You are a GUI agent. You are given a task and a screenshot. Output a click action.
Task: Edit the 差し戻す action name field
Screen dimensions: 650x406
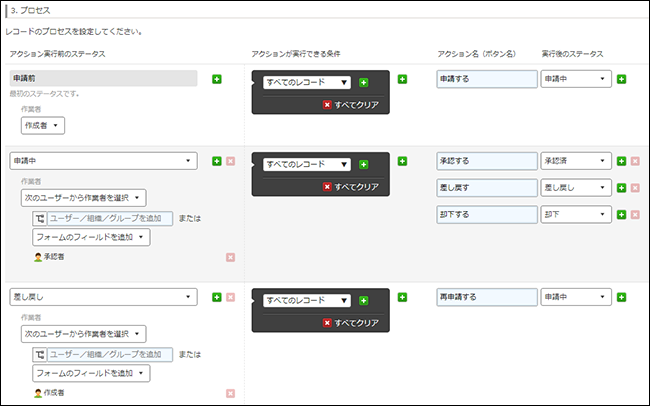pyautogui.click(x=487, y=187)
